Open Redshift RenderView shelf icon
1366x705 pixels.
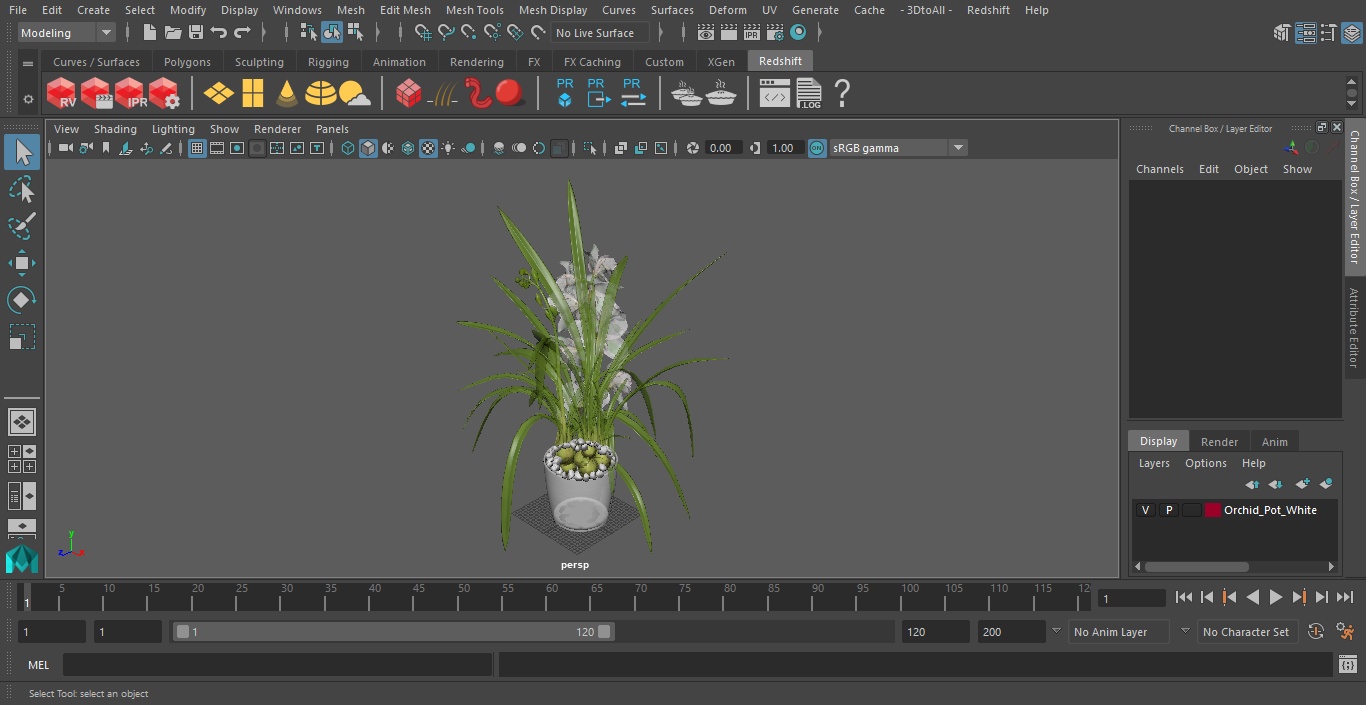pyautogui.click(x=62, y=94)
